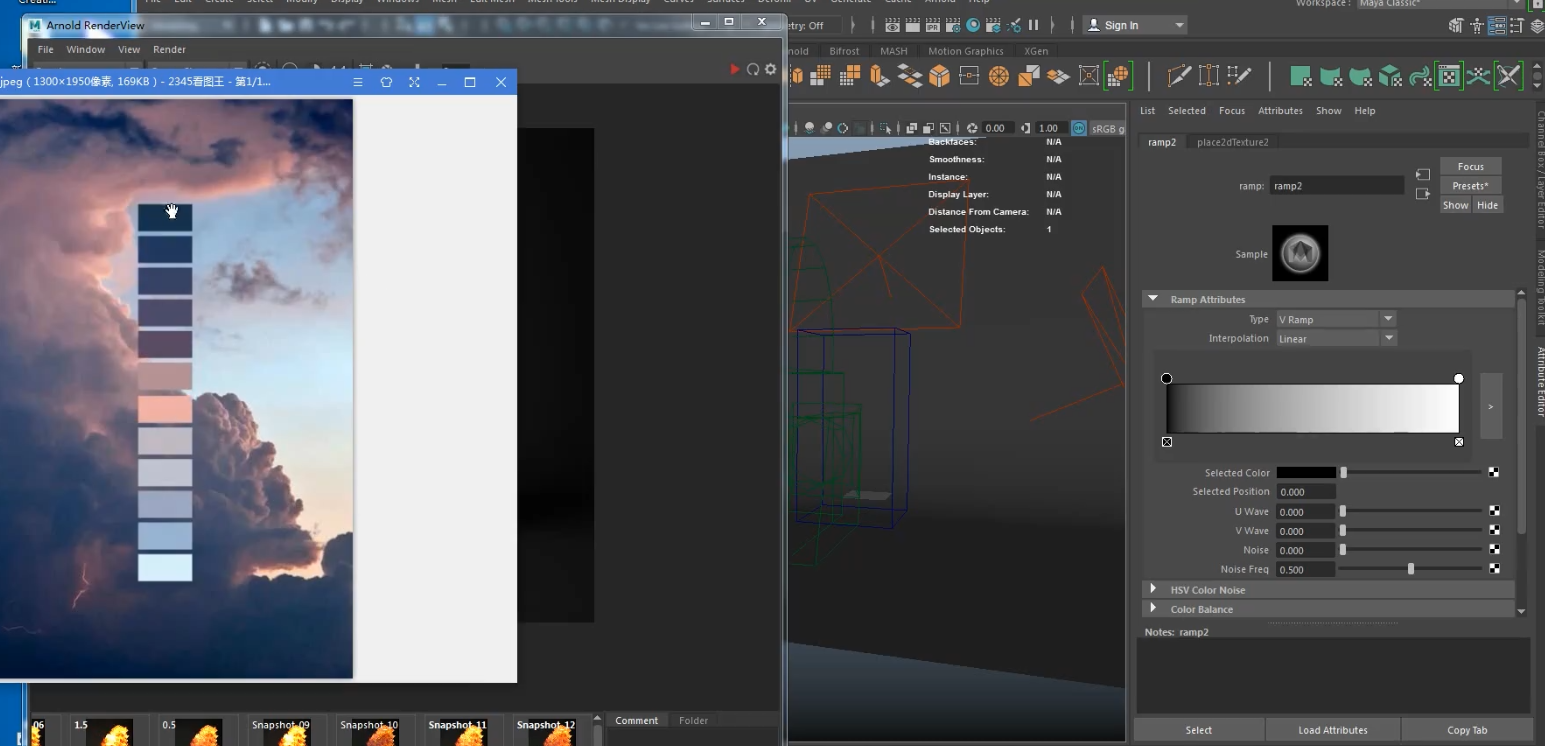This screenshot has height=746, width=1545.
Task: Click the bracketed window checker shelf icon
Action: (x=1448, y=76)
